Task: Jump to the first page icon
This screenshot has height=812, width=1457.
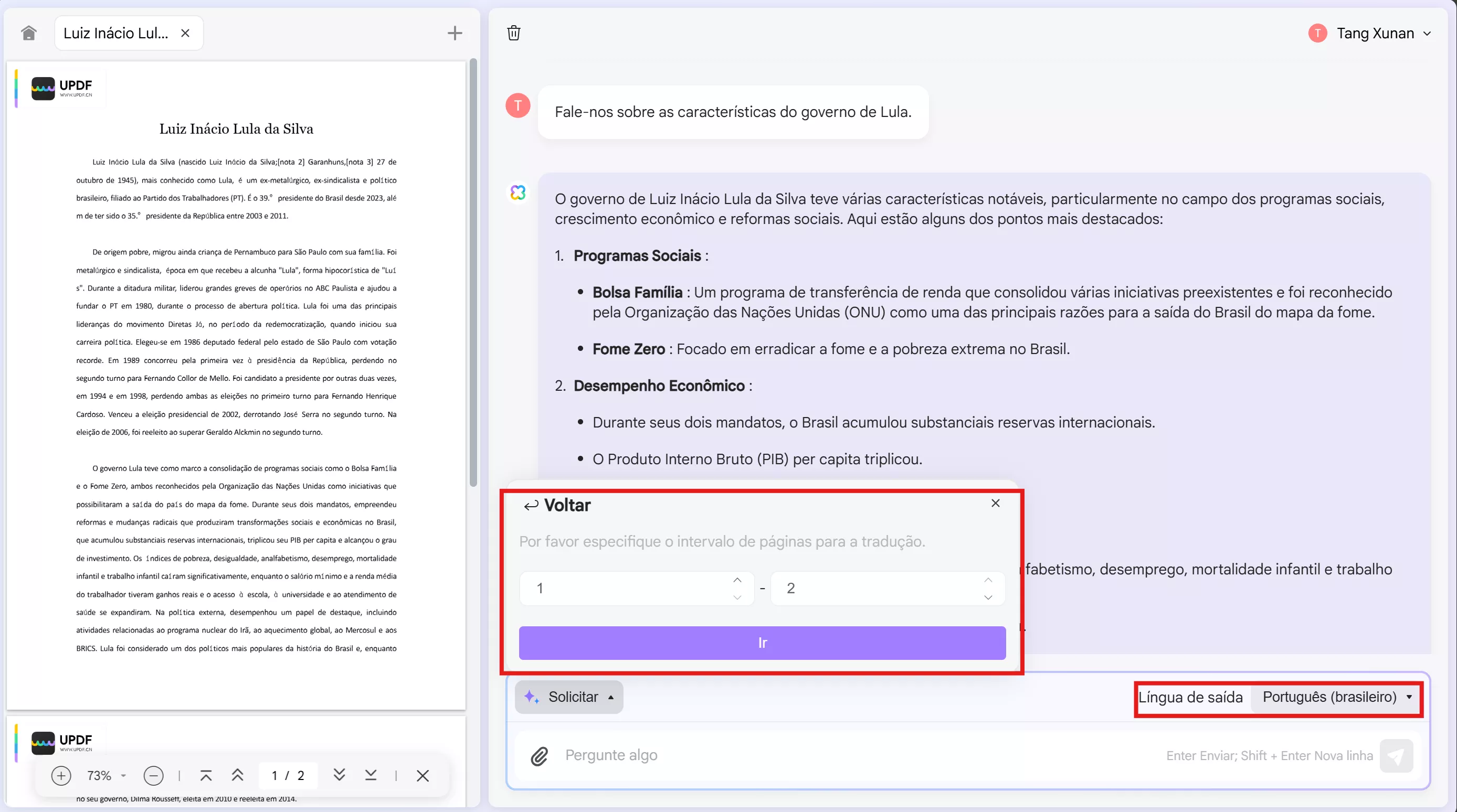Action: click(x=206, y=775)
